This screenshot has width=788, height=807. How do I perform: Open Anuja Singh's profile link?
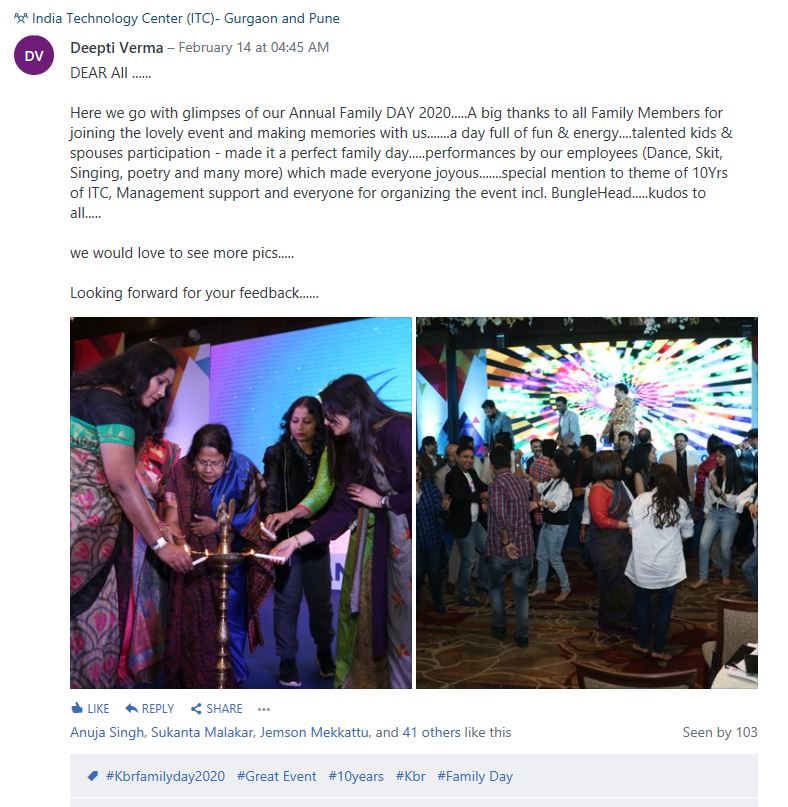107,732
